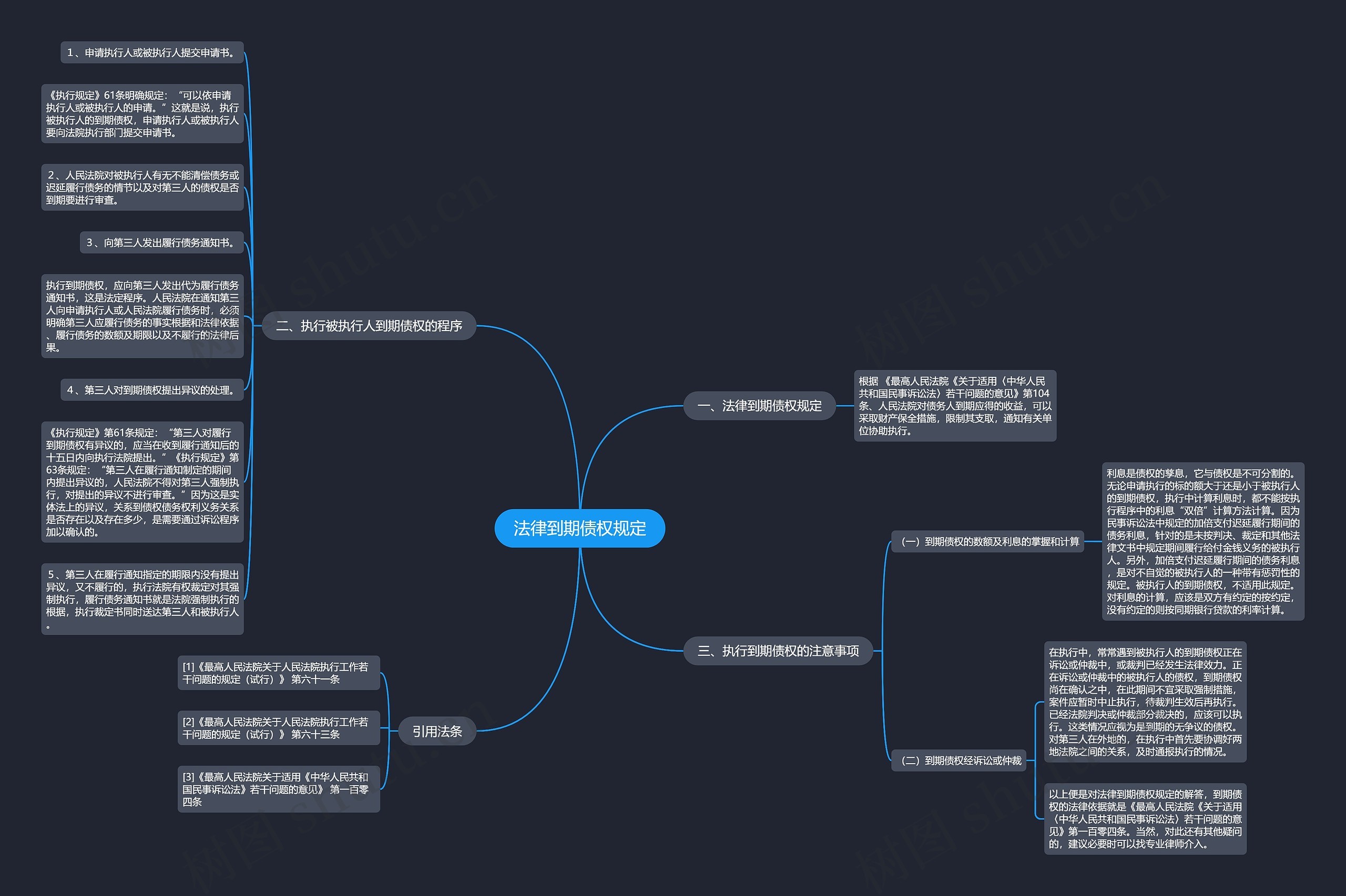
Task: Select (二) 到期债权经诉讼或仲裁 node
Action: point(958,760)
